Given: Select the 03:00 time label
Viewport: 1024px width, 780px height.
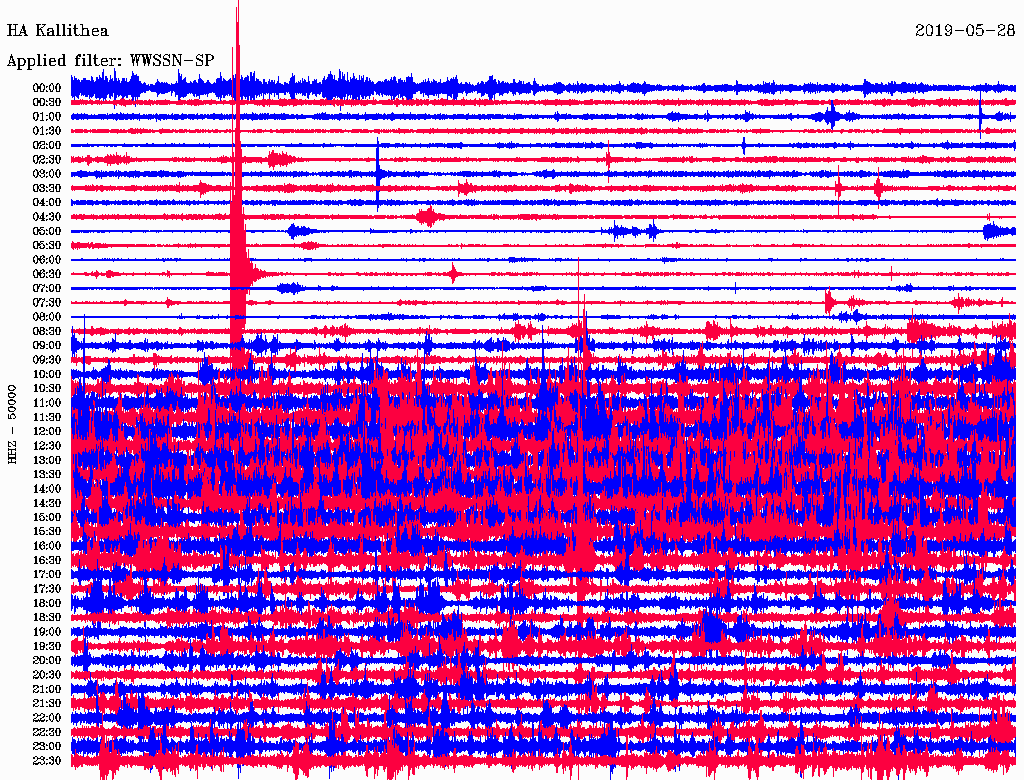Looking at the screenshot, I should (47, 174).
